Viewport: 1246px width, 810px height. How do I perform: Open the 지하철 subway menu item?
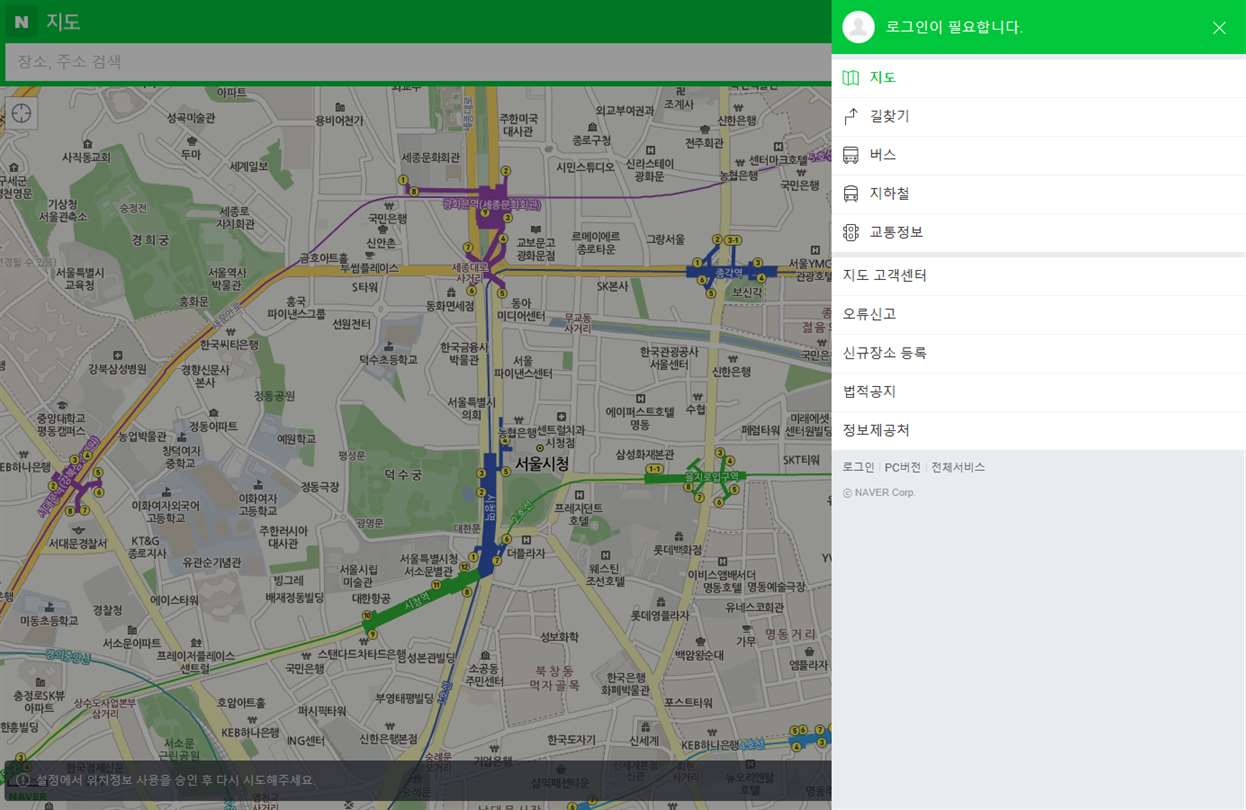1038,194
